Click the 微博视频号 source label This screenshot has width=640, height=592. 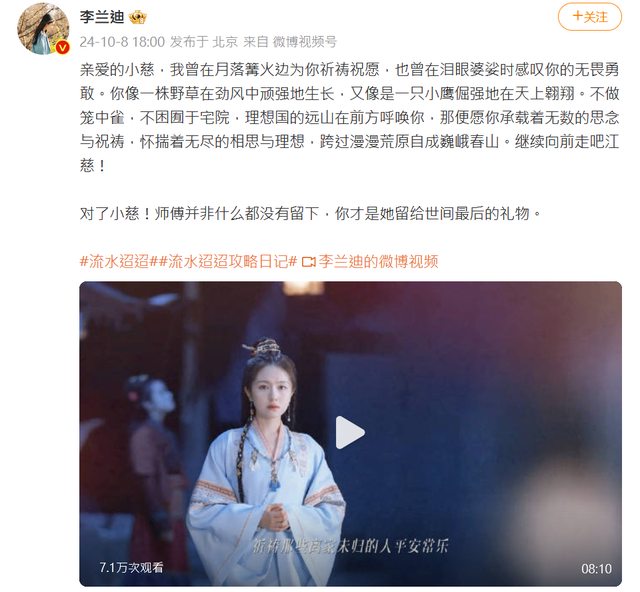tap(304, 42)
